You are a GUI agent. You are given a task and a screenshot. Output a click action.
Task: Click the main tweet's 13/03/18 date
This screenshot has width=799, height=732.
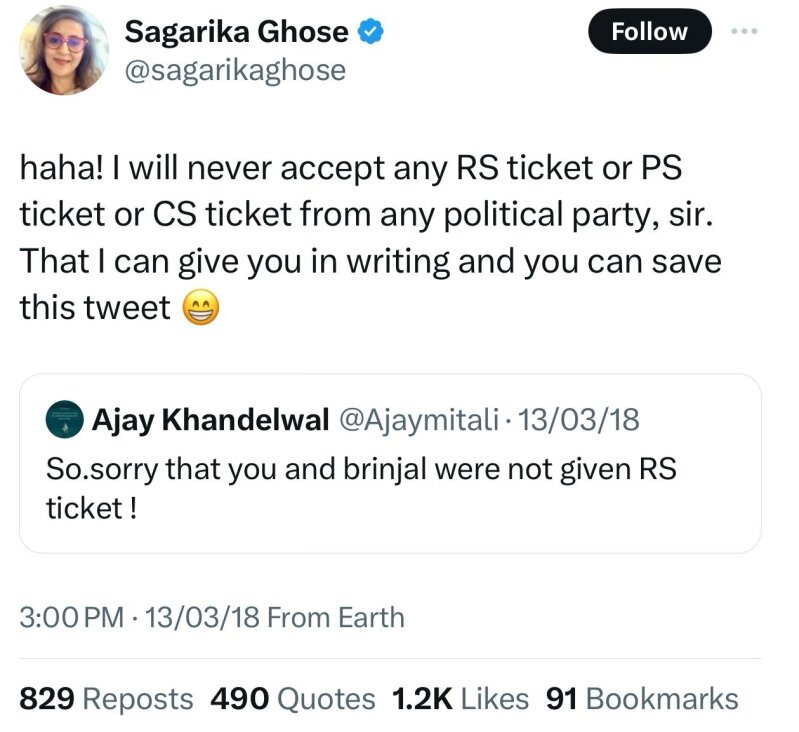(x=202, y=617)
